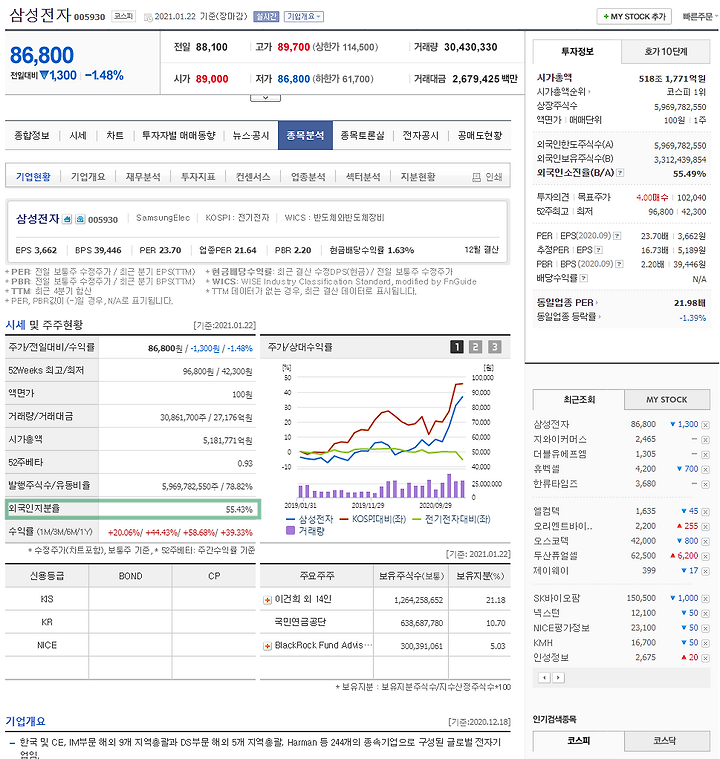This screenshot has width=720, height=759.
Task: Select the 컨센서스 sub-tab
Action: click(x=253, y=177)
